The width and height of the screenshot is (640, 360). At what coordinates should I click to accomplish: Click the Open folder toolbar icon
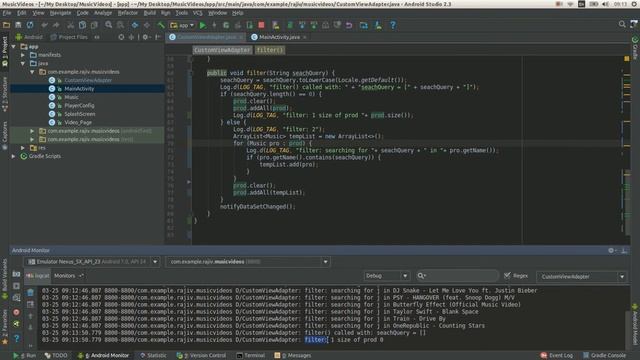click(6, 25)
